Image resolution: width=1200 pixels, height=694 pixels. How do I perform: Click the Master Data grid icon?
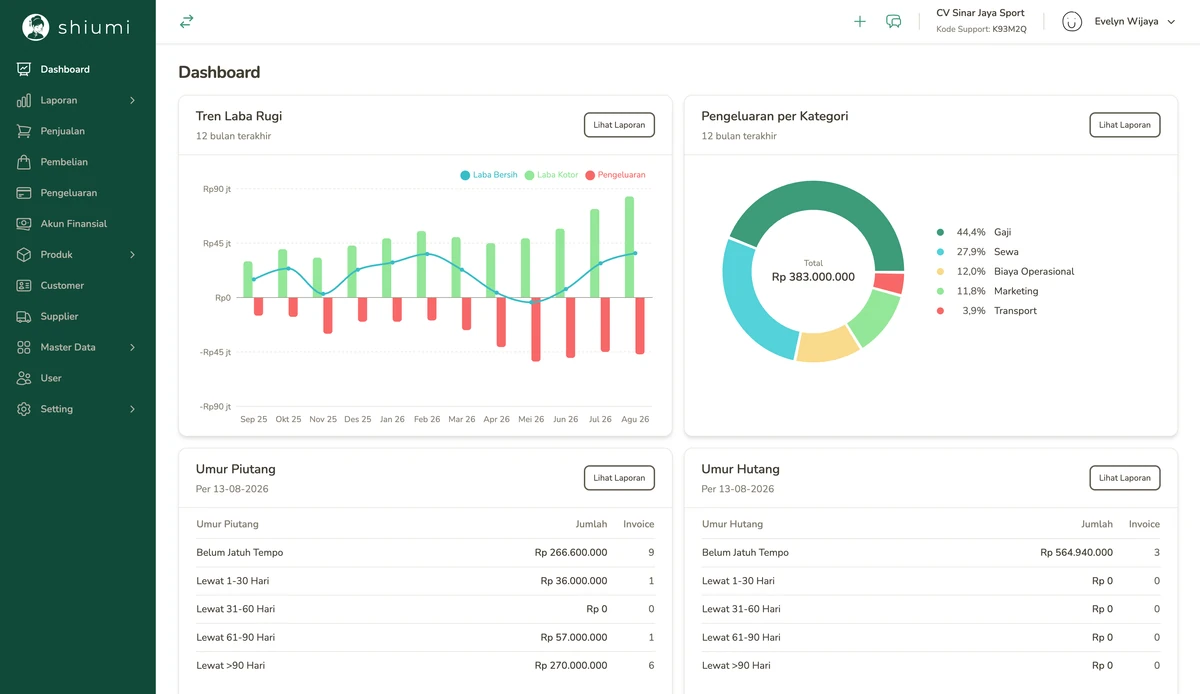24,347
